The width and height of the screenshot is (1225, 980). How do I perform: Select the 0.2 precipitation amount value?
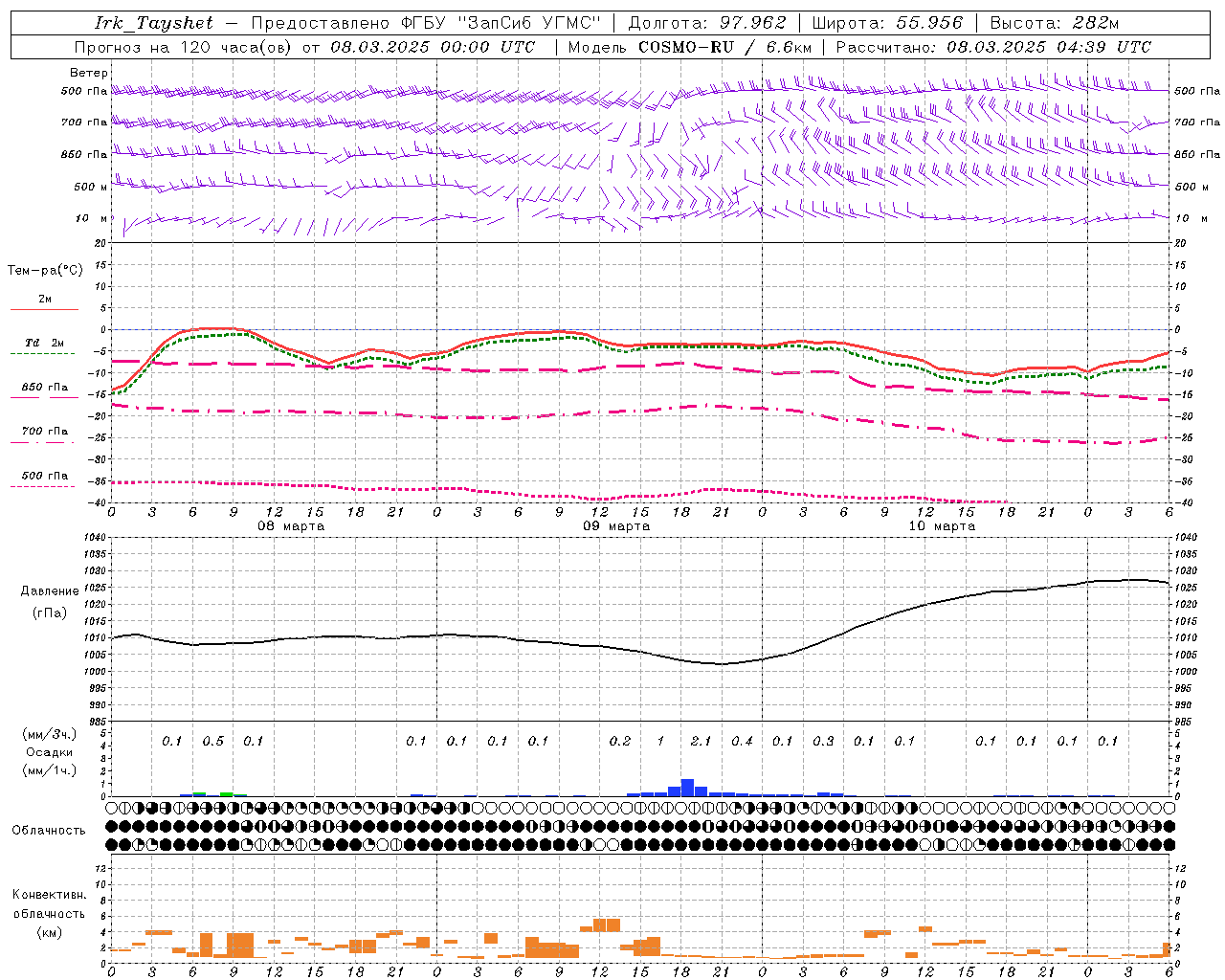point(620,741)
